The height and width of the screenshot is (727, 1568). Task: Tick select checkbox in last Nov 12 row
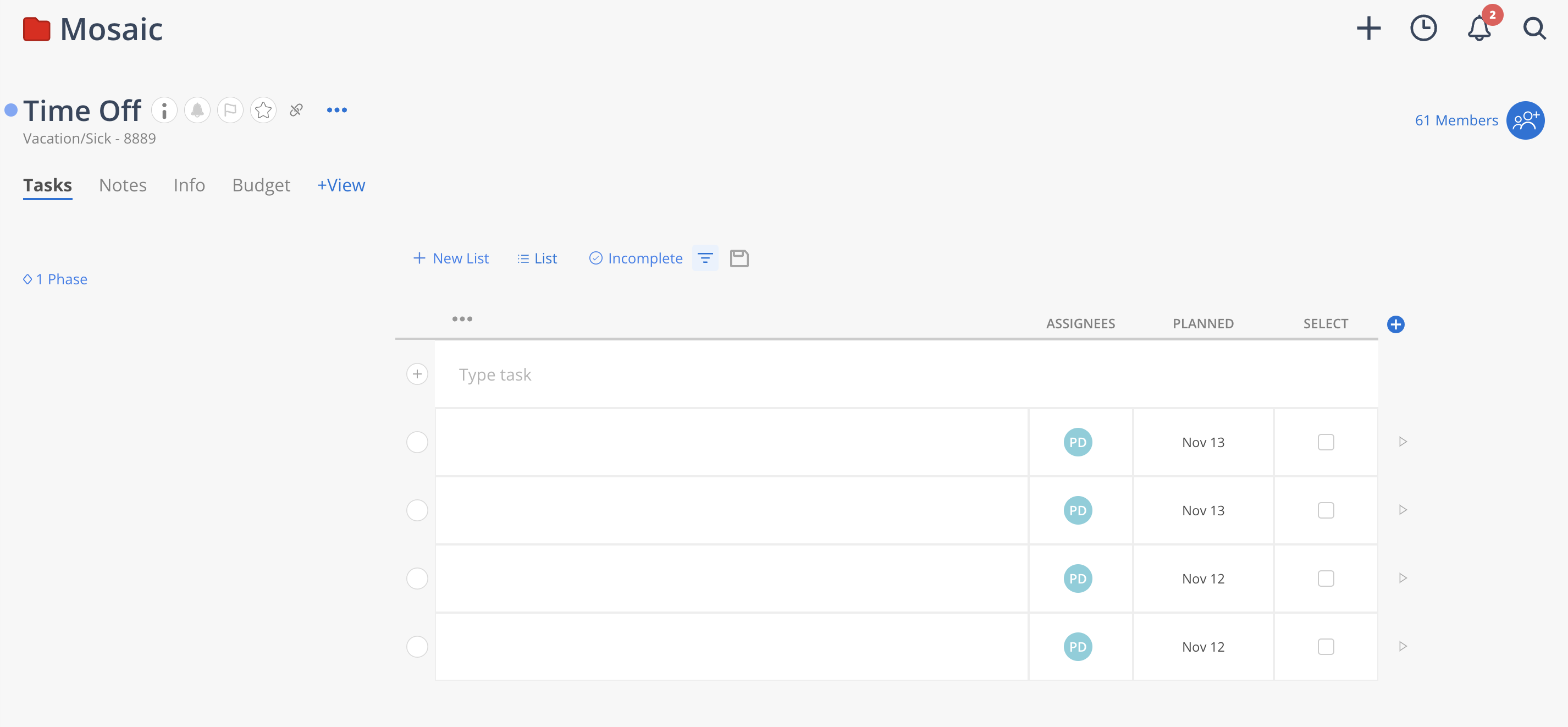tap(1326, 647)
